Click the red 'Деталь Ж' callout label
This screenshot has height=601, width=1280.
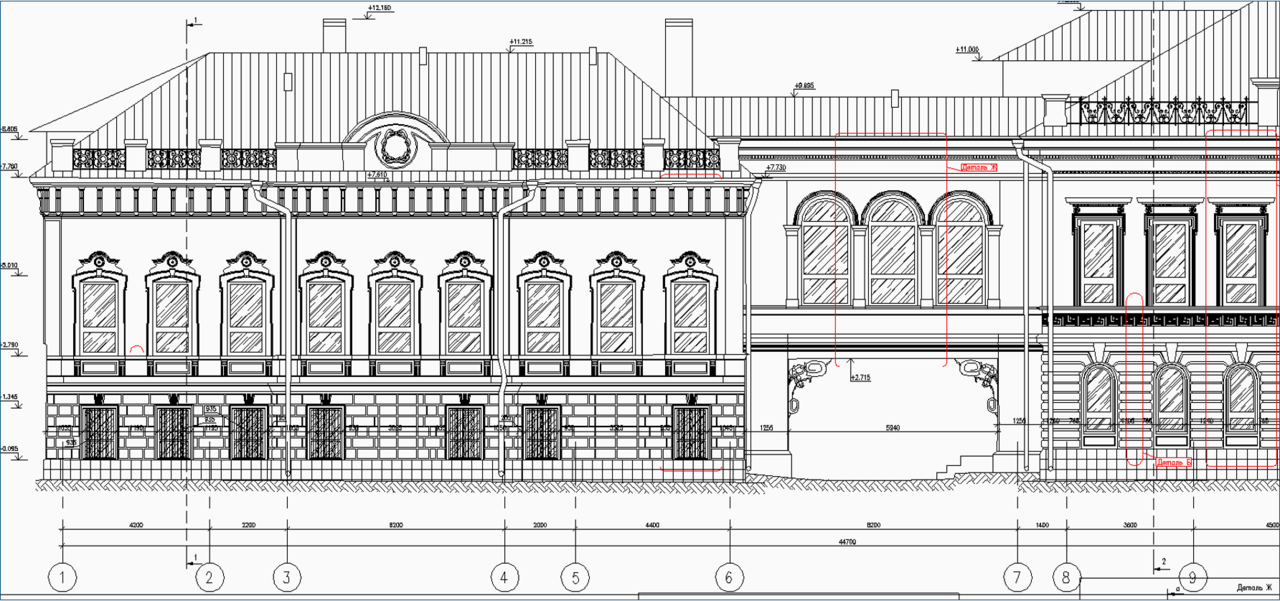[x=978, y=168]
